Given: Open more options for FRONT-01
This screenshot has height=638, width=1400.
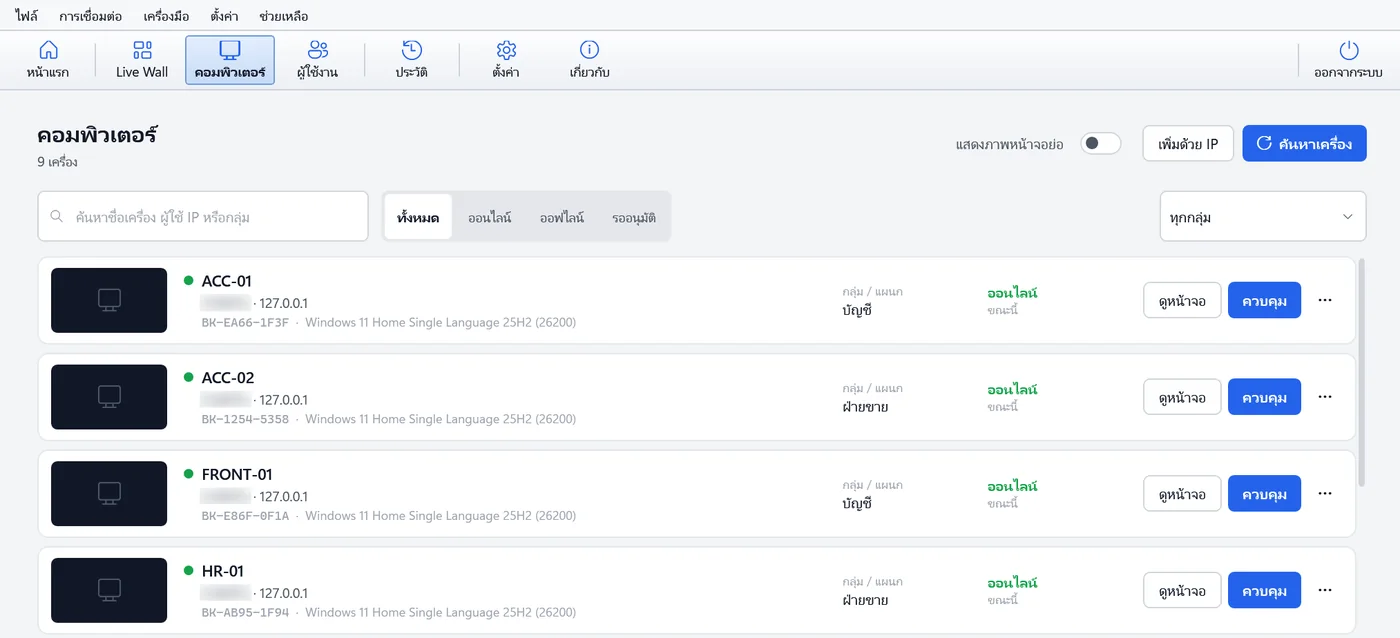Looking at the screenshot, I should (x=1325, y=494).
